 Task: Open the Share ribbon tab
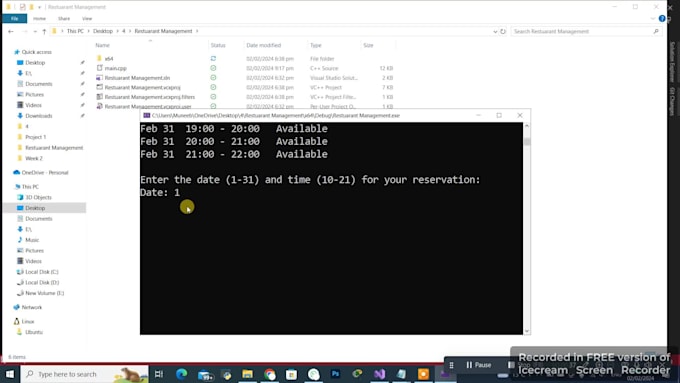click(x=64, y=18)
